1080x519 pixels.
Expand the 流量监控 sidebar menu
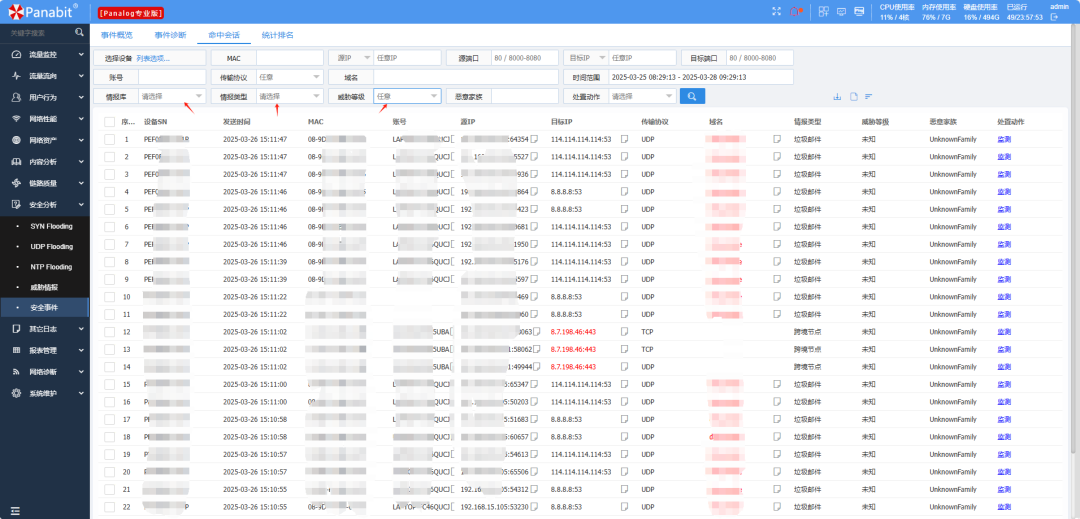pos(45,54)
